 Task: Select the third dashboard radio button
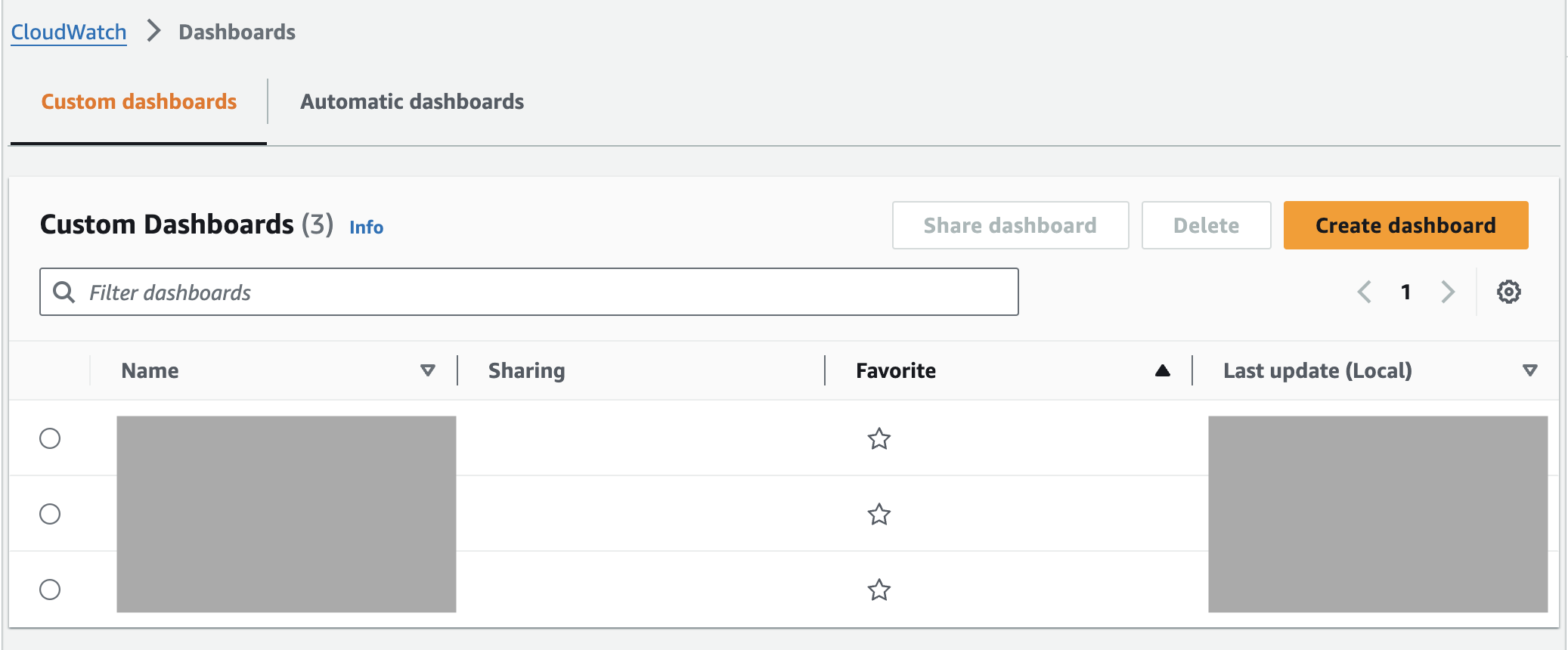50,590
